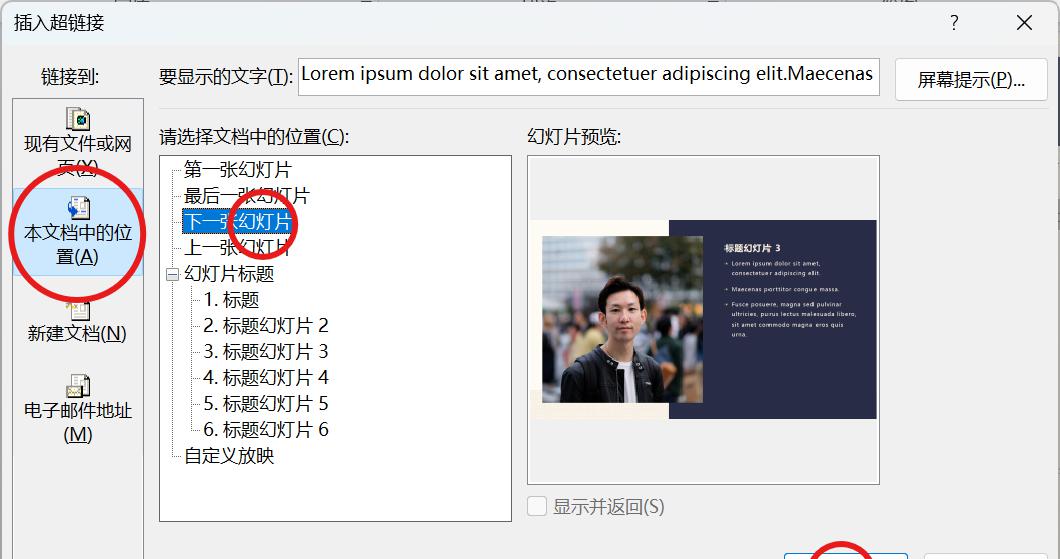Toggle the 显示并返回 checkbox
Image resolution: width=1060 pixels, height=559 pixels.
coord(537,507)
